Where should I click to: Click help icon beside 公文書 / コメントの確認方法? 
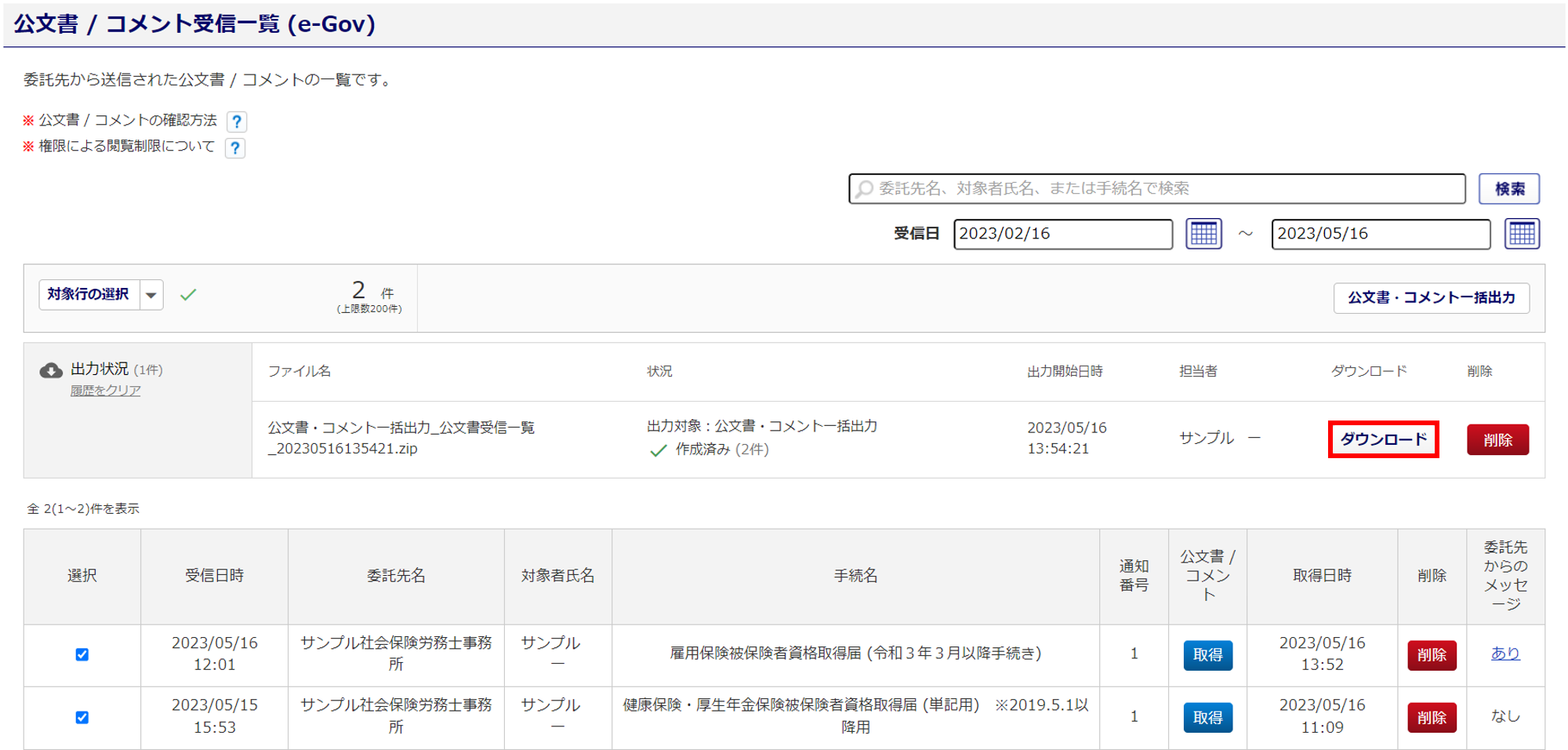coord(237,122)
